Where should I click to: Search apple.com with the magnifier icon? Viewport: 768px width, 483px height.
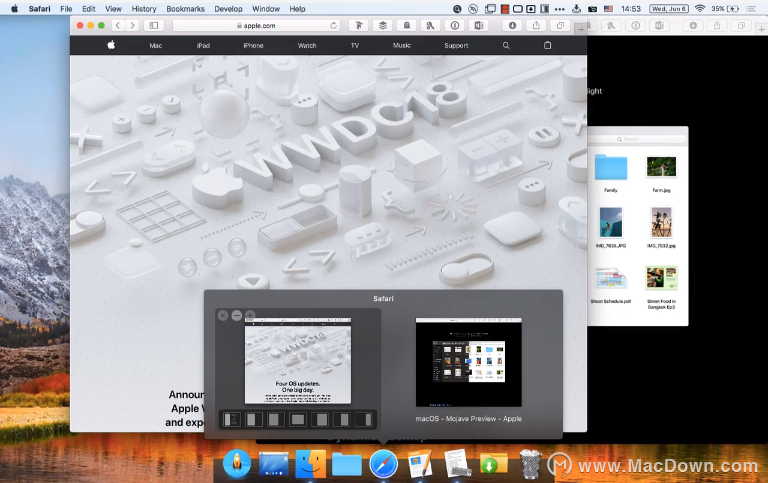[506, 46]
